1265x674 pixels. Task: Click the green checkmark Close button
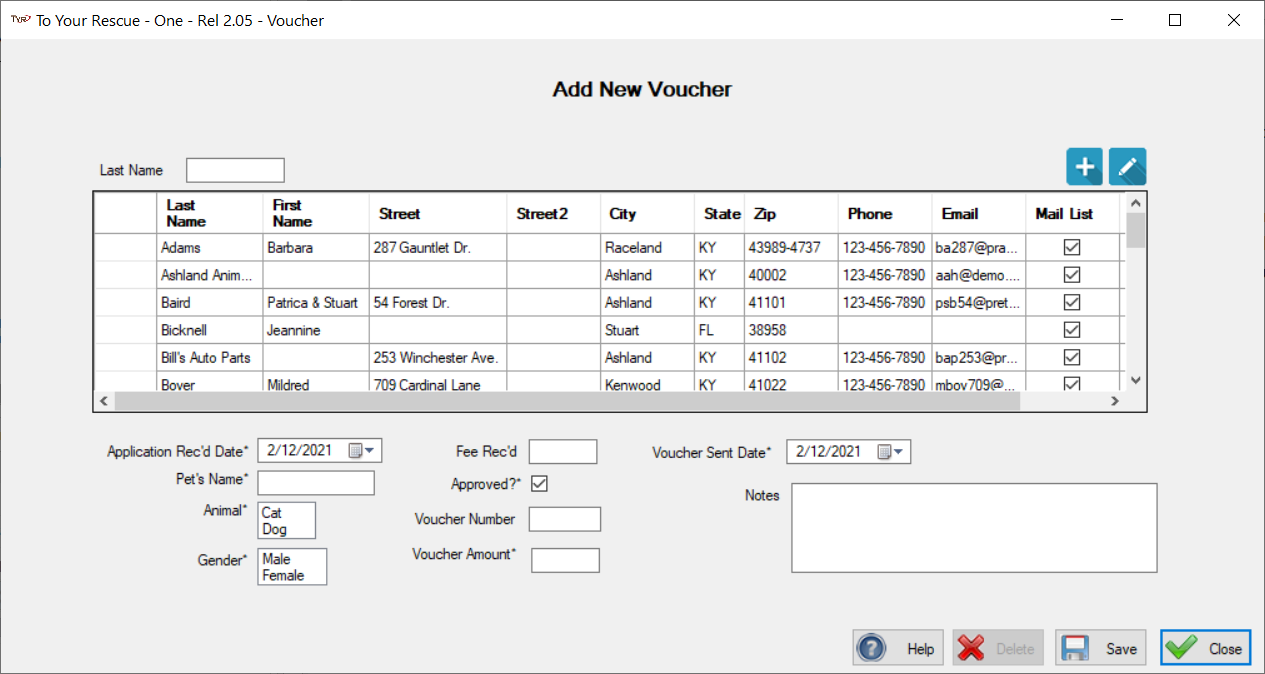click(1205, 648)
